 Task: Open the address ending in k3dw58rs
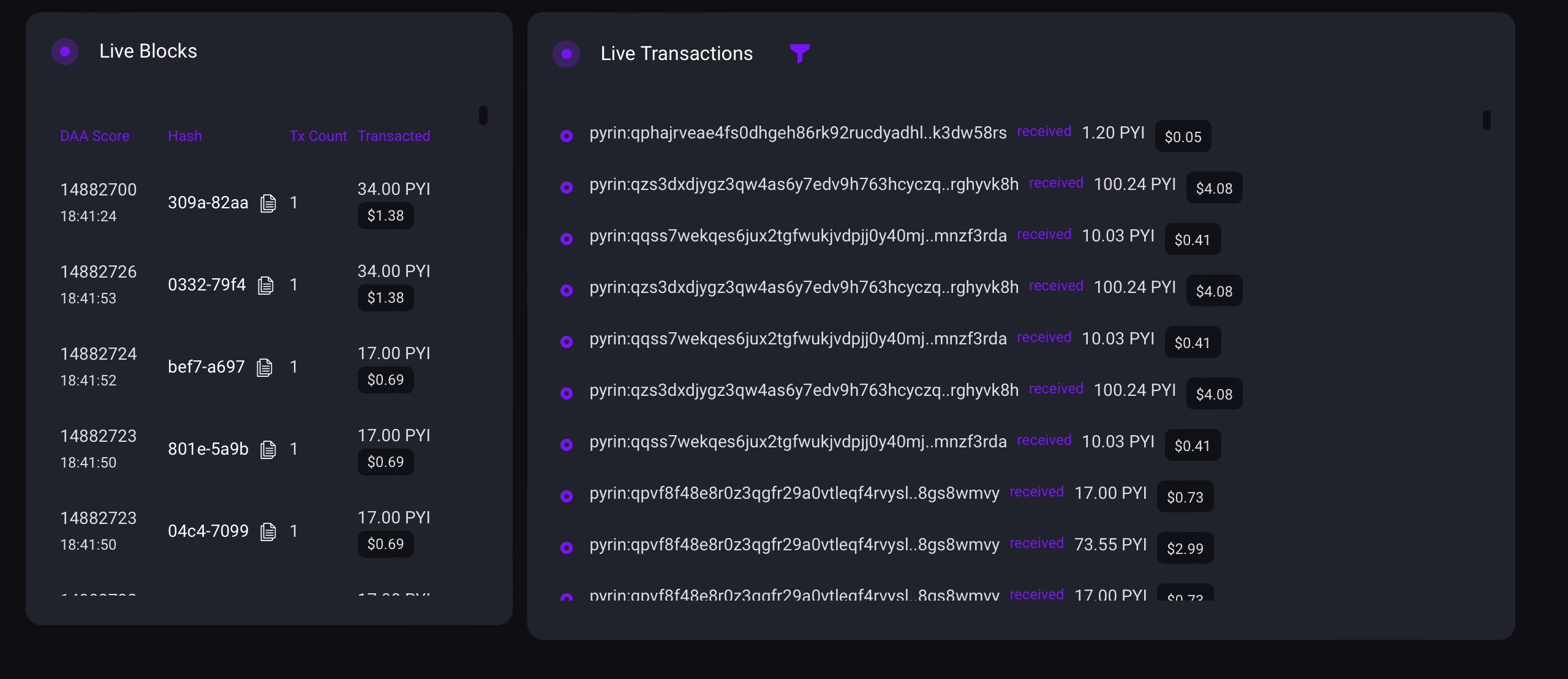797,132
